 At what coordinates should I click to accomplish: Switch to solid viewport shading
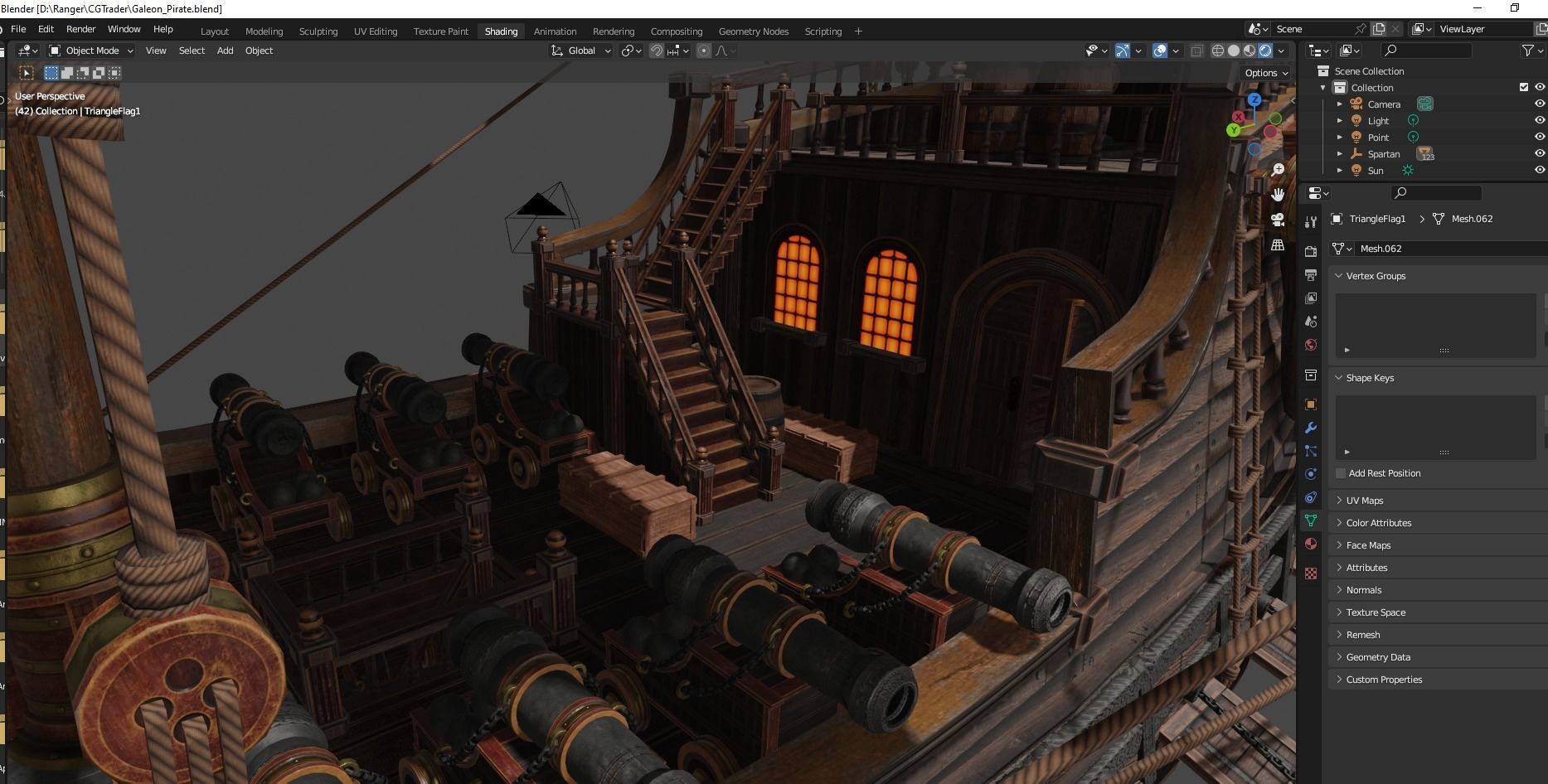tap(1234, 51)
